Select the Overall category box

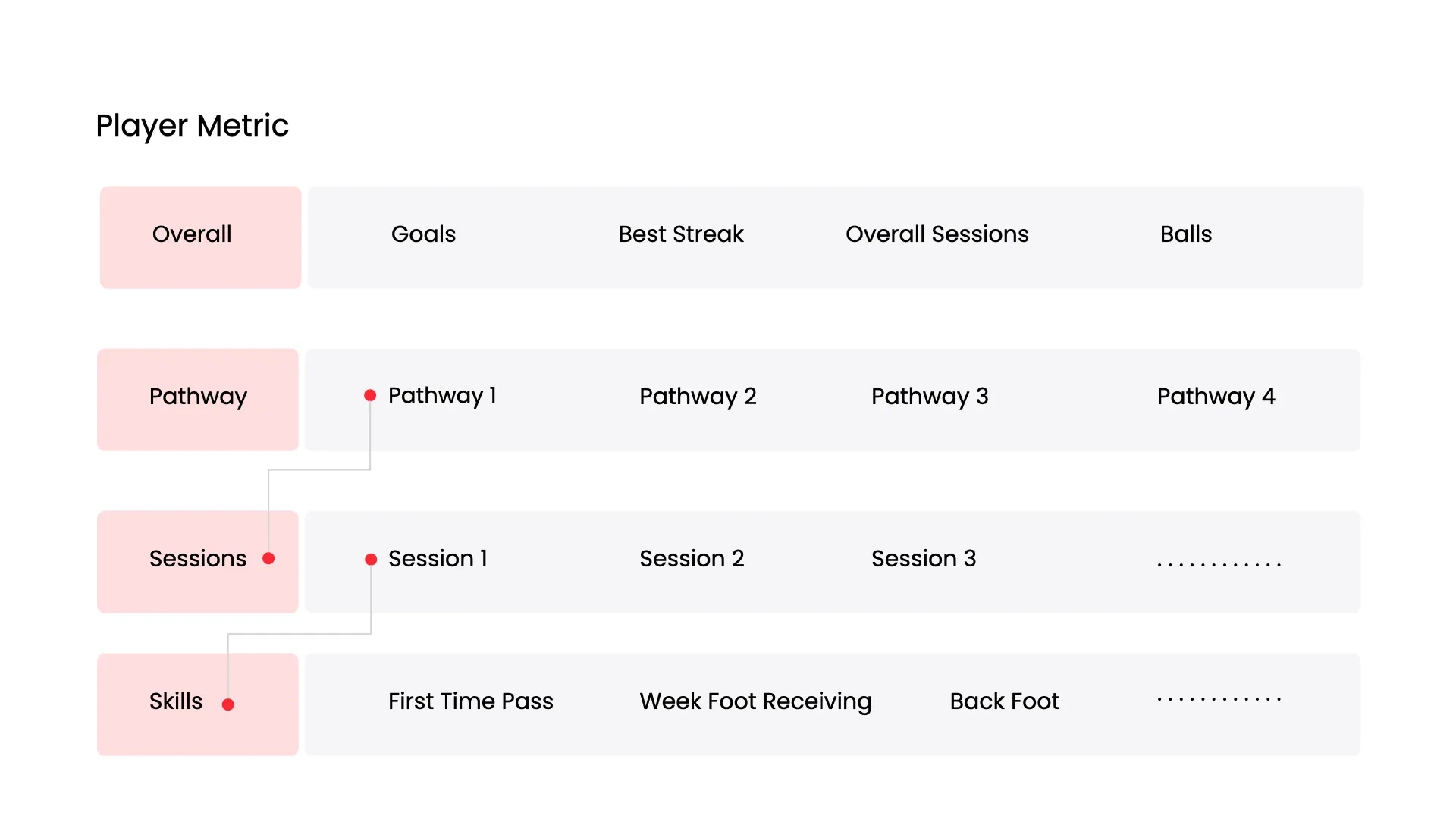pos(200,237)
